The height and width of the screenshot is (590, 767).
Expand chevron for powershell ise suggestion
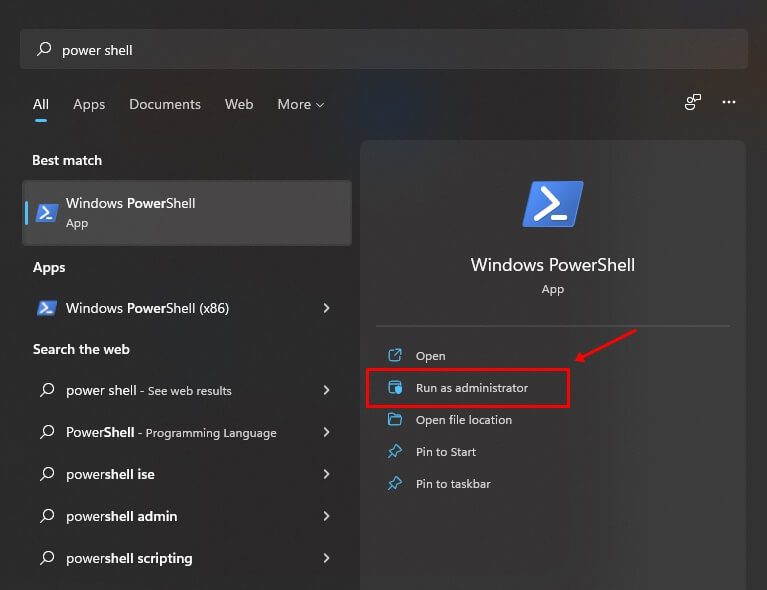[x=326, y=474]
